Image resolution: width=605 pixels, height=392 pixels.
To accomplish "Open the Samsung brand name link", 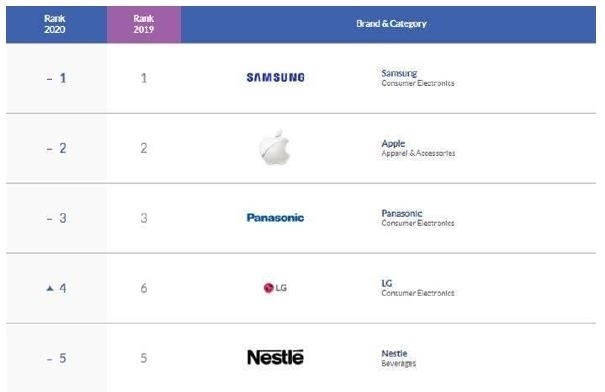I will [399, 73].
